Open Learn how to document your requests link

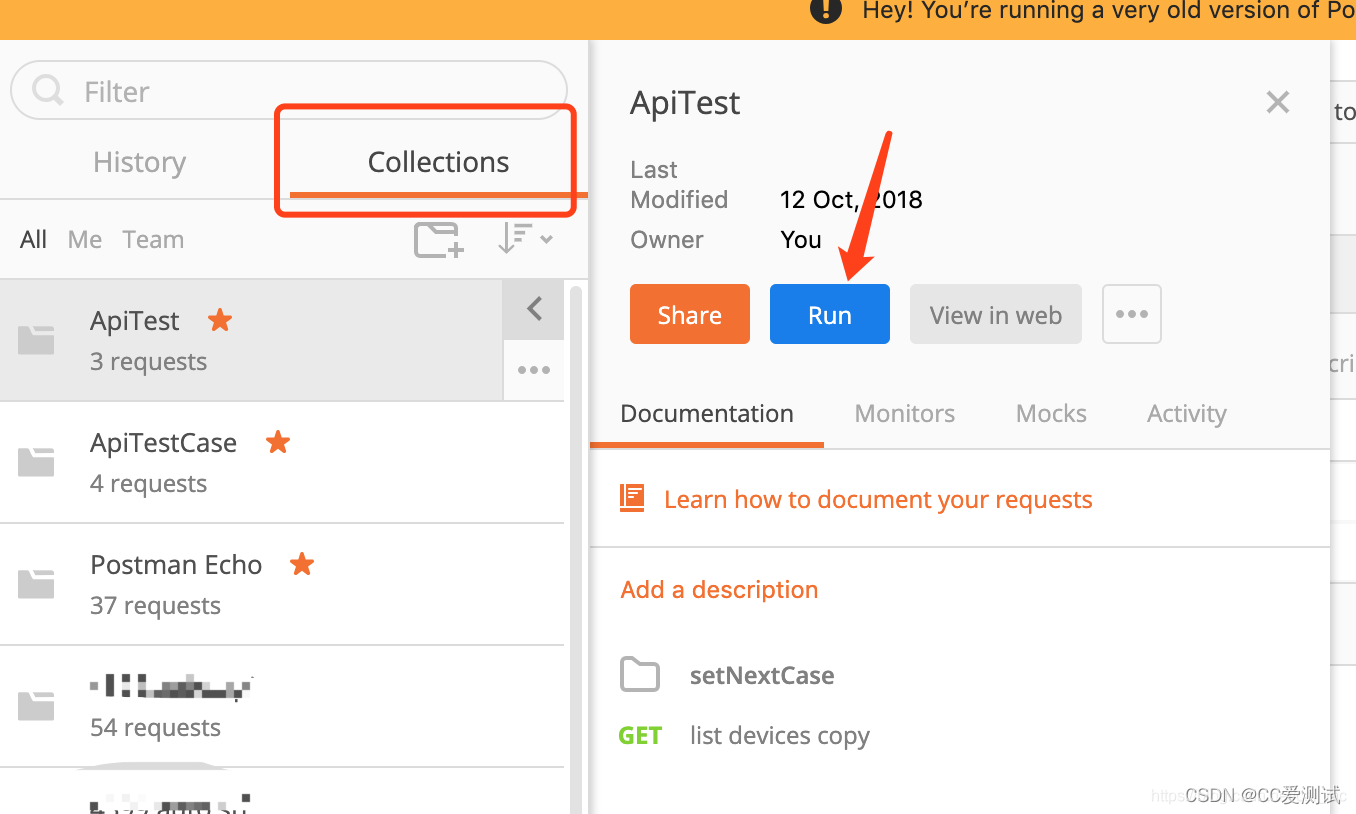point(878,499)
